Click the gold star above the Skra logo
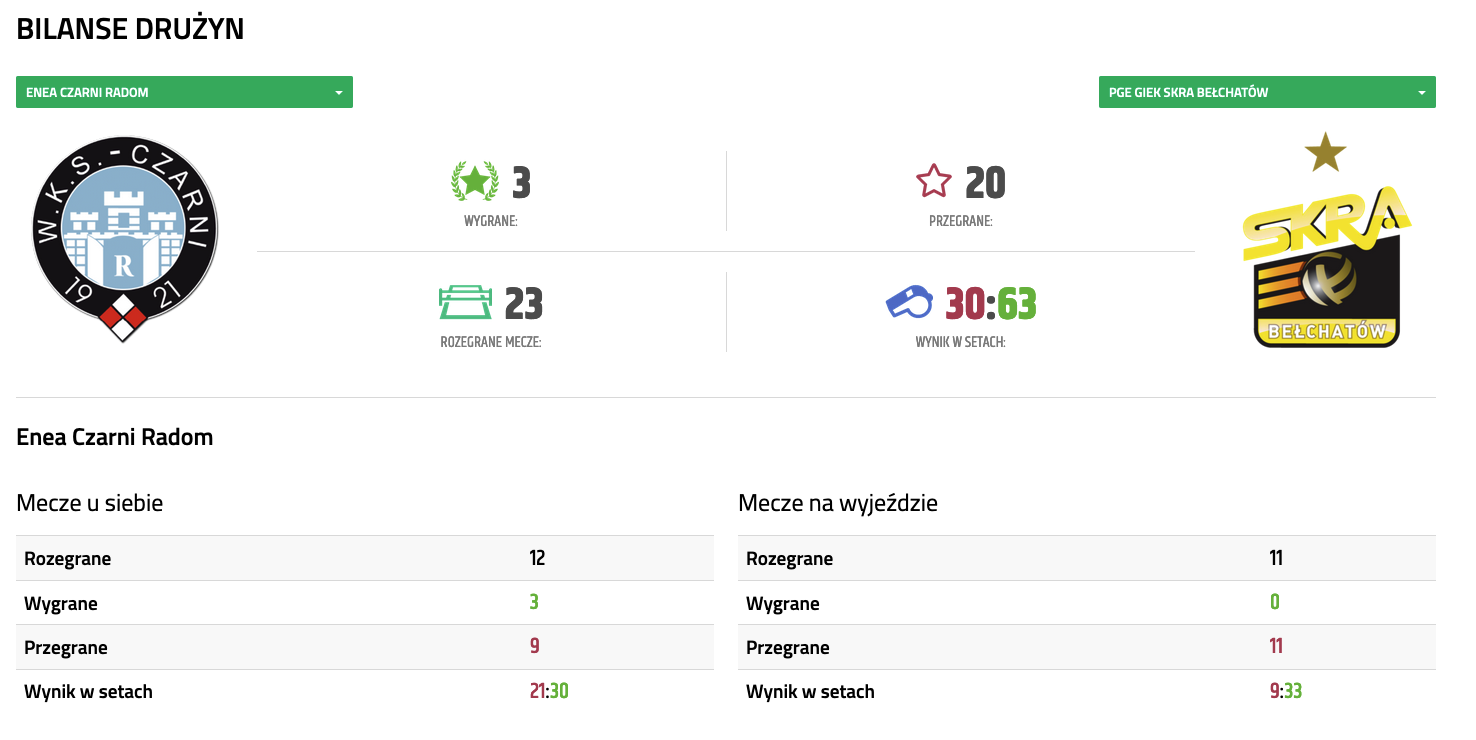Screen dimensions: 1476x740 (1325, 152)
